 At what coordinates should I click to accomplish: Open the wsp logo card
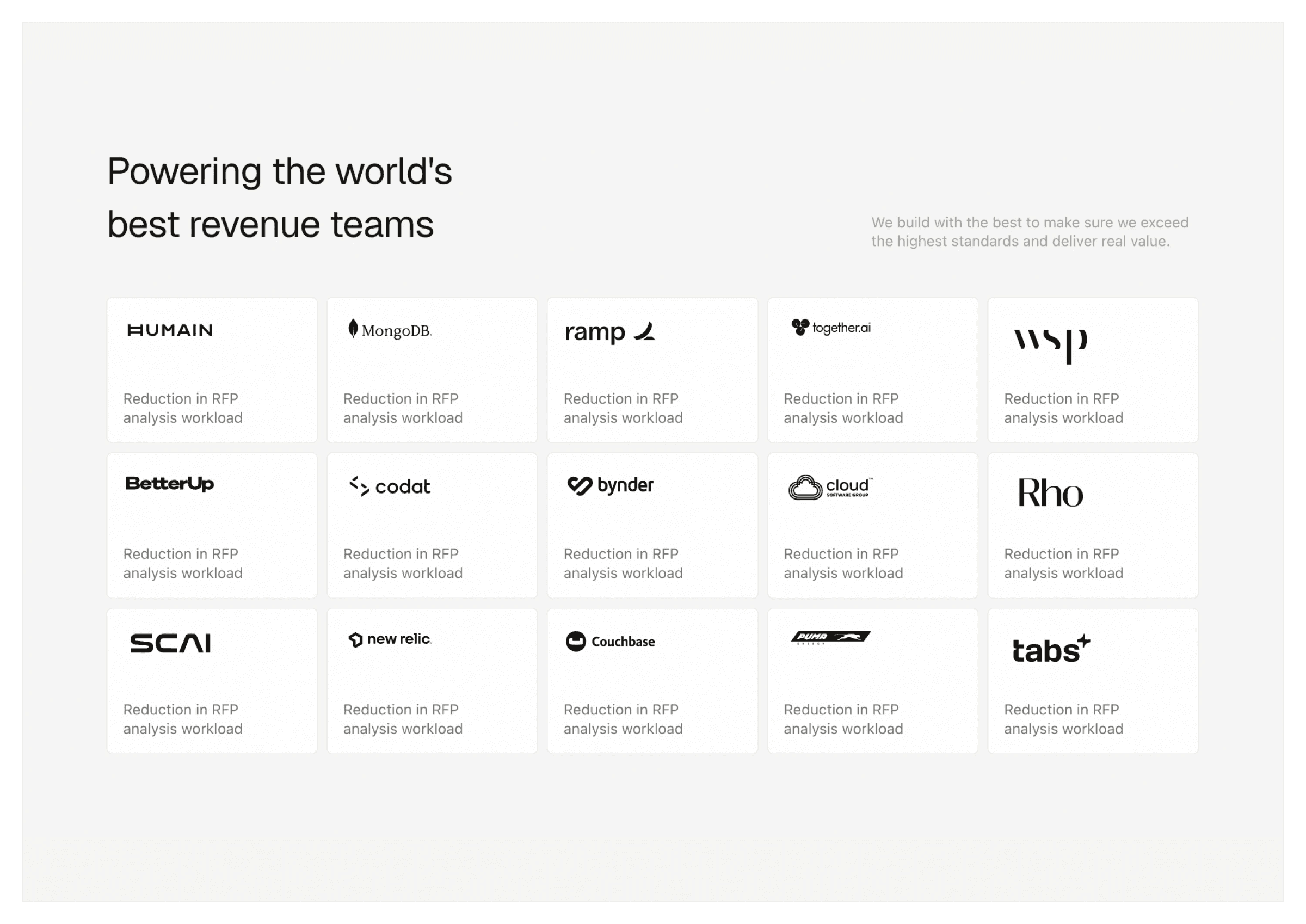1050,344
